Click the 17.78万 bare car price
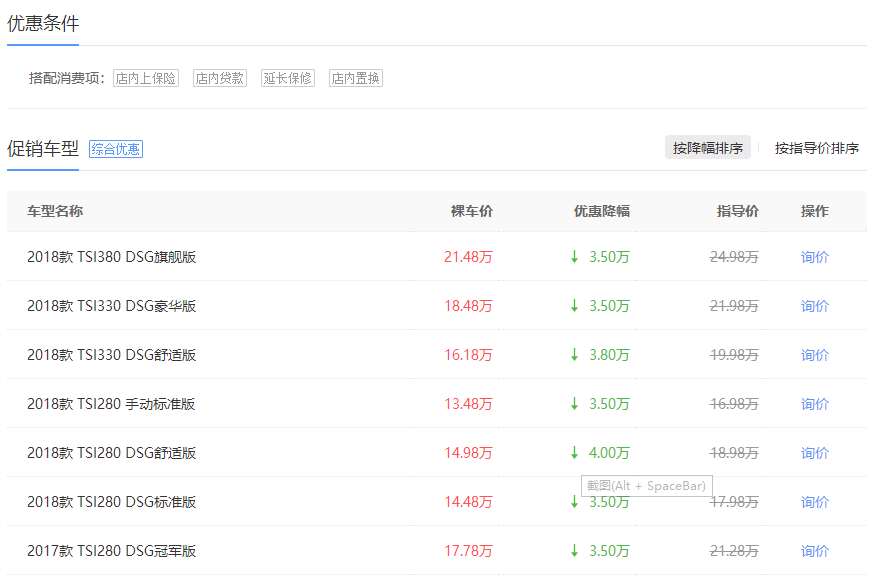Viewport: 883px width, 578px height. click(x=468, y=551)
